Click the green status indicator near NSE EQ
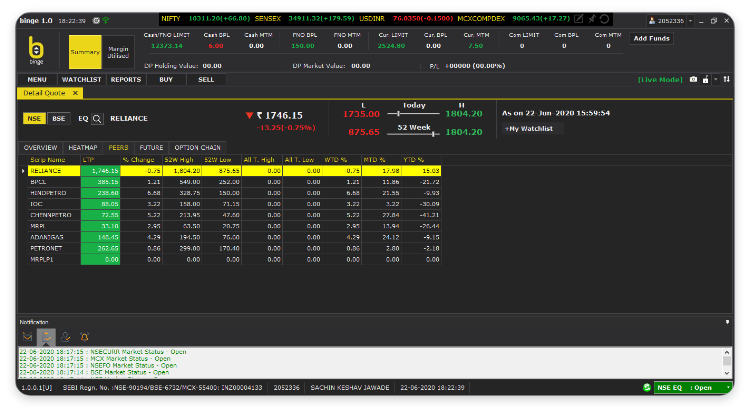The width and height of the screenshot is (750, 414). [647, 387]
